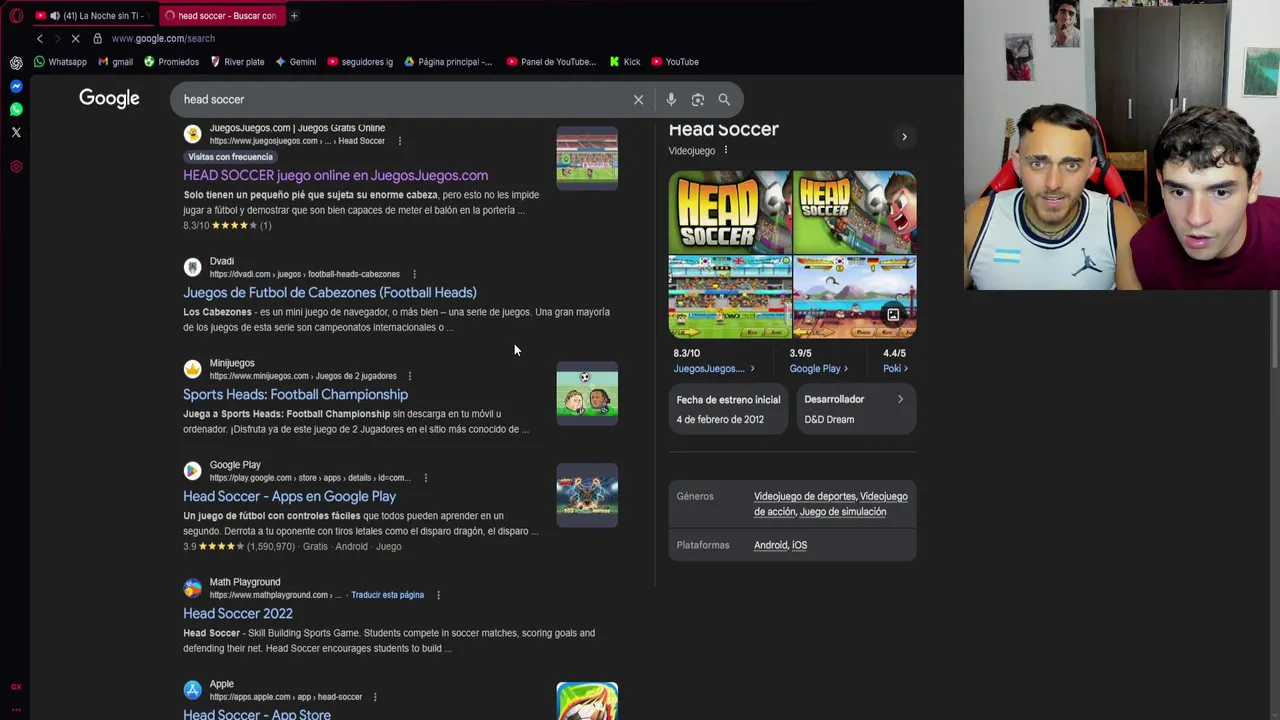Mute the La Noche sin Ti tab audio

(55, 16)
